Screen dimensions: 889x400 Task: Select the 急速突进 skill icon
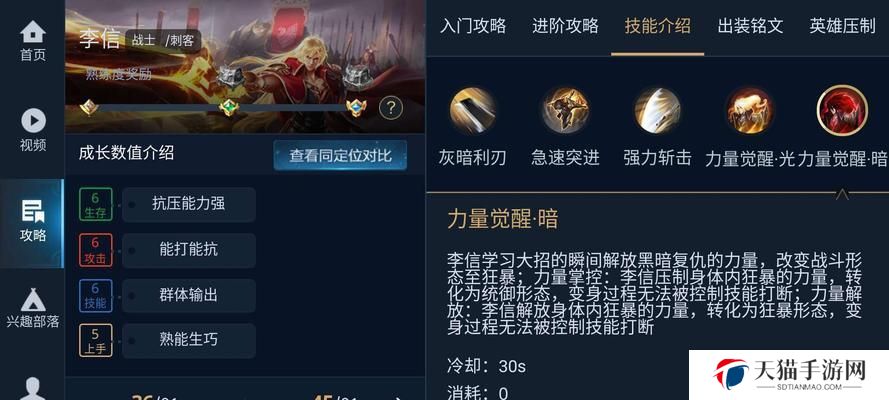point(565,110)
